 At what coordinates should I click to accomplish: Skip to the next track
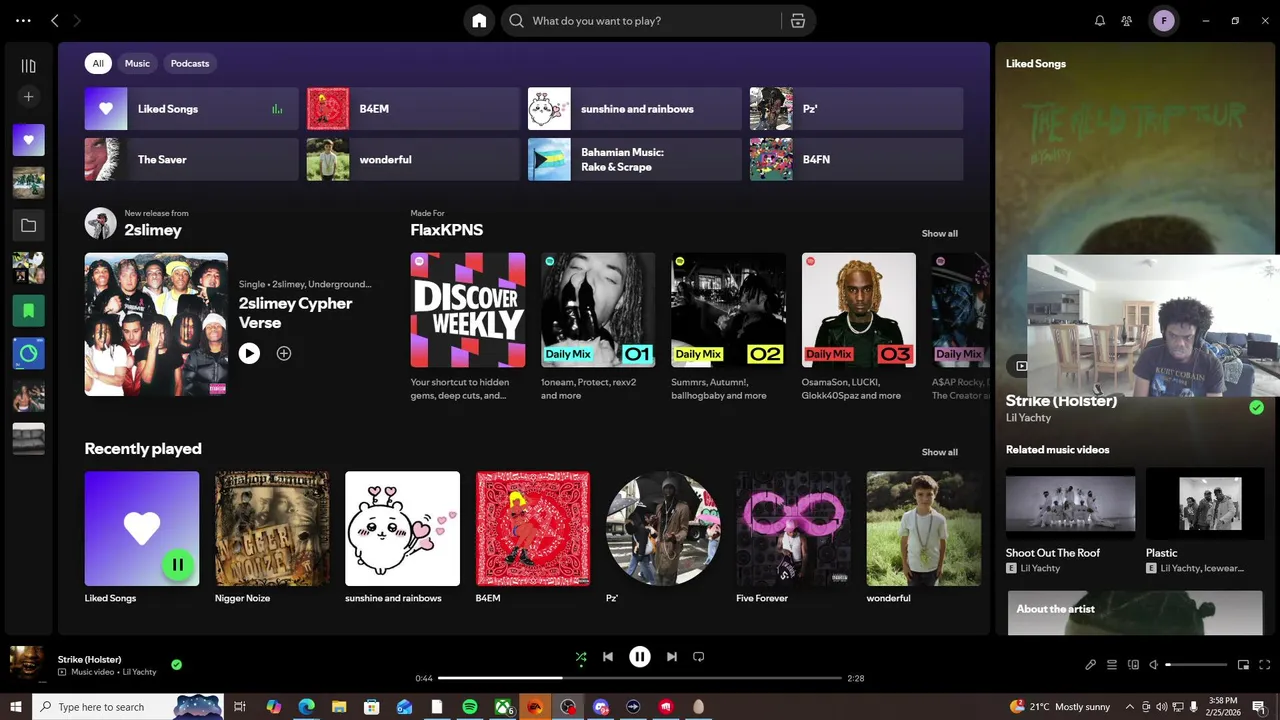tap(672, 657)
